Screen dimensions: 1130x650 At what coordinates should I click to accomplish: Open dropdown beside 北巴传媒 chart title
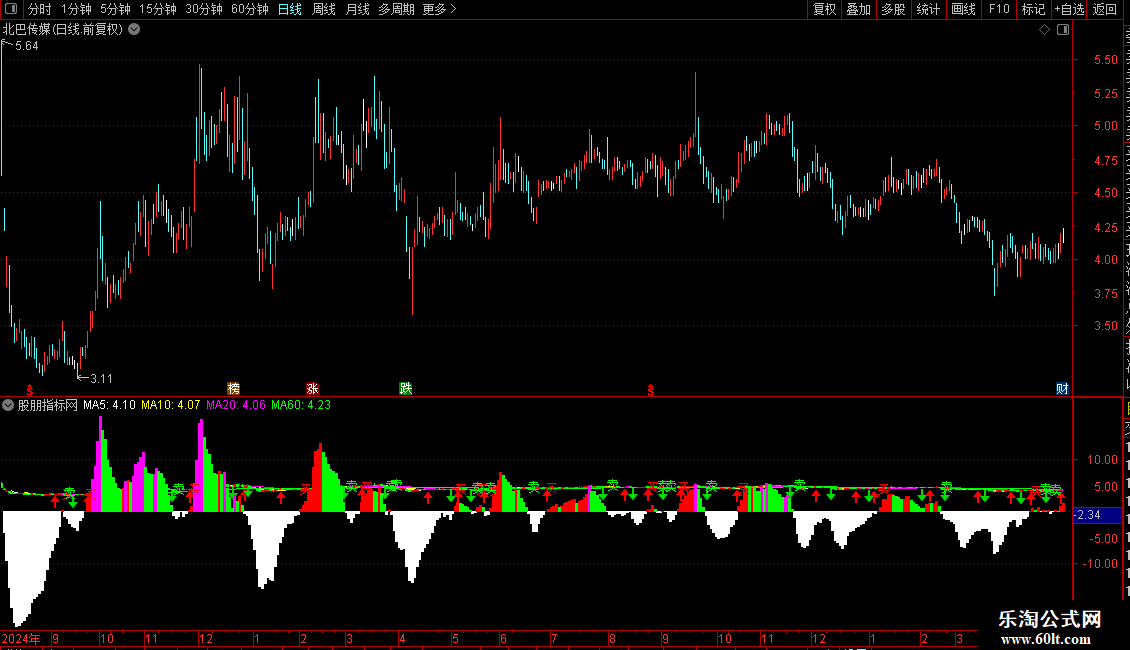point(134,30)
